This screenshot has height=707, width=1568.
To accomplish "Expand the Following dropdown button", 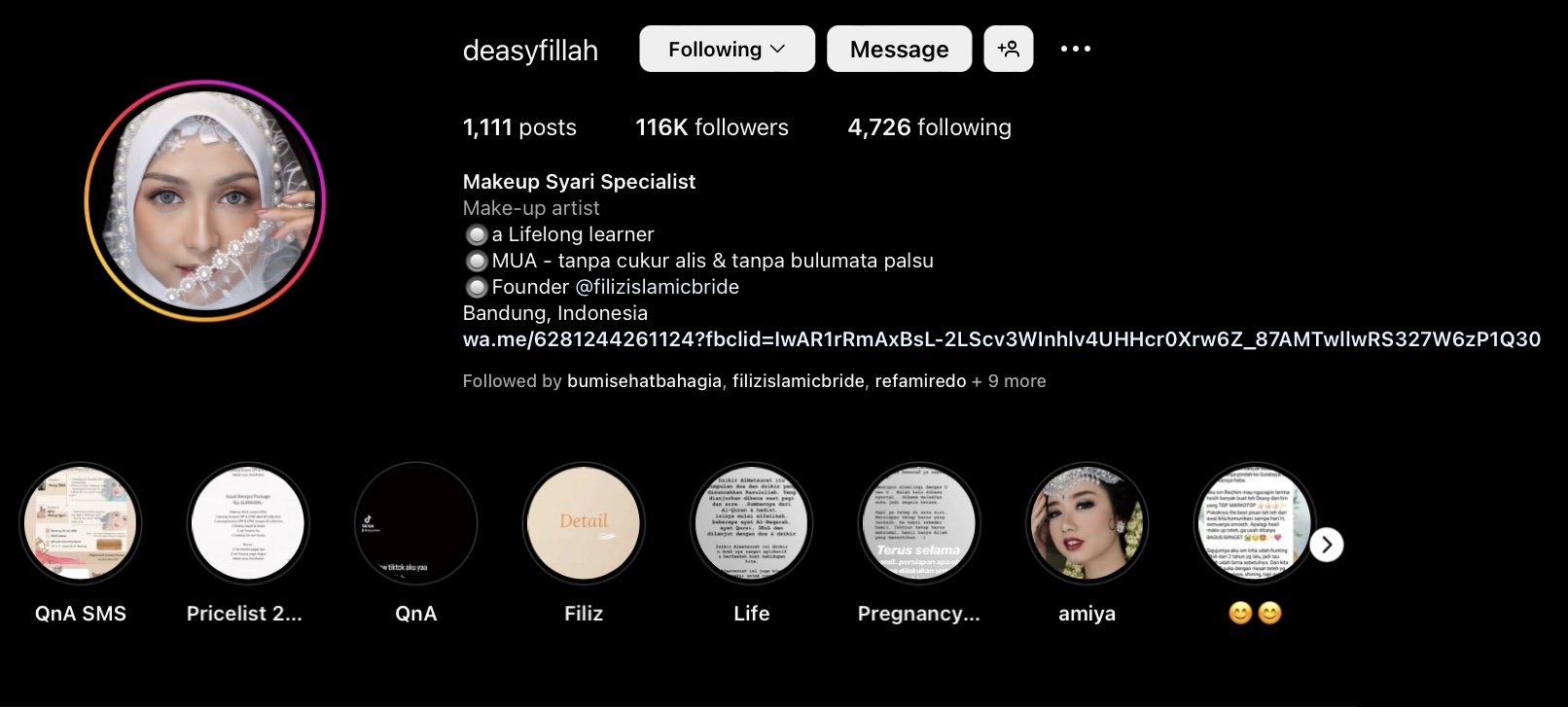I will tap(727, 49).
